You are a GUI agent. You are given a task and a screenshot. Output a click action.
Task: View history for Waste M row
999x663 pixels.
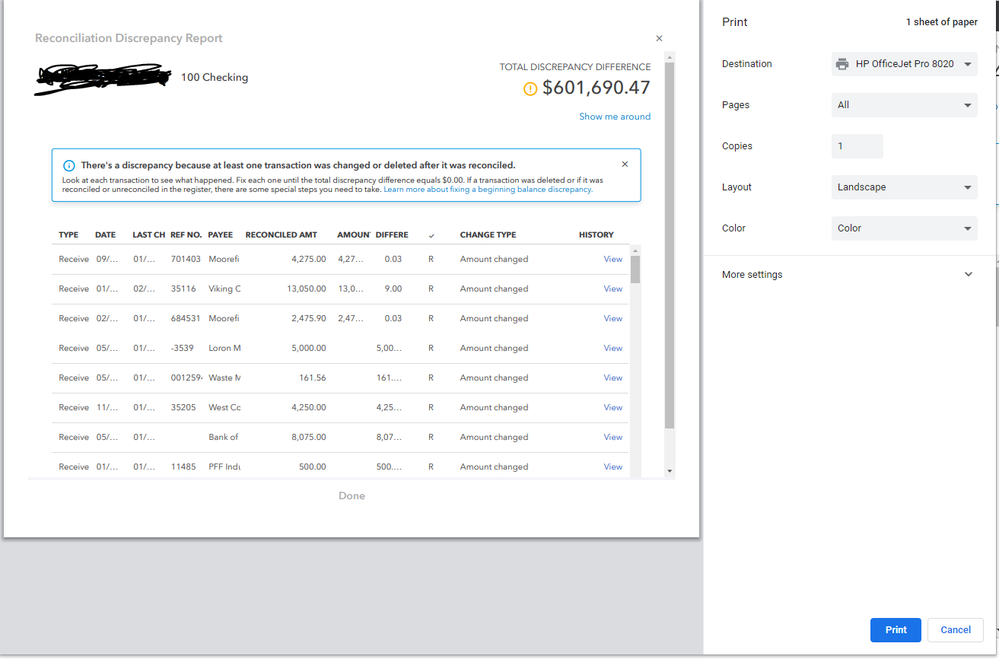click(x=613, y=378)
